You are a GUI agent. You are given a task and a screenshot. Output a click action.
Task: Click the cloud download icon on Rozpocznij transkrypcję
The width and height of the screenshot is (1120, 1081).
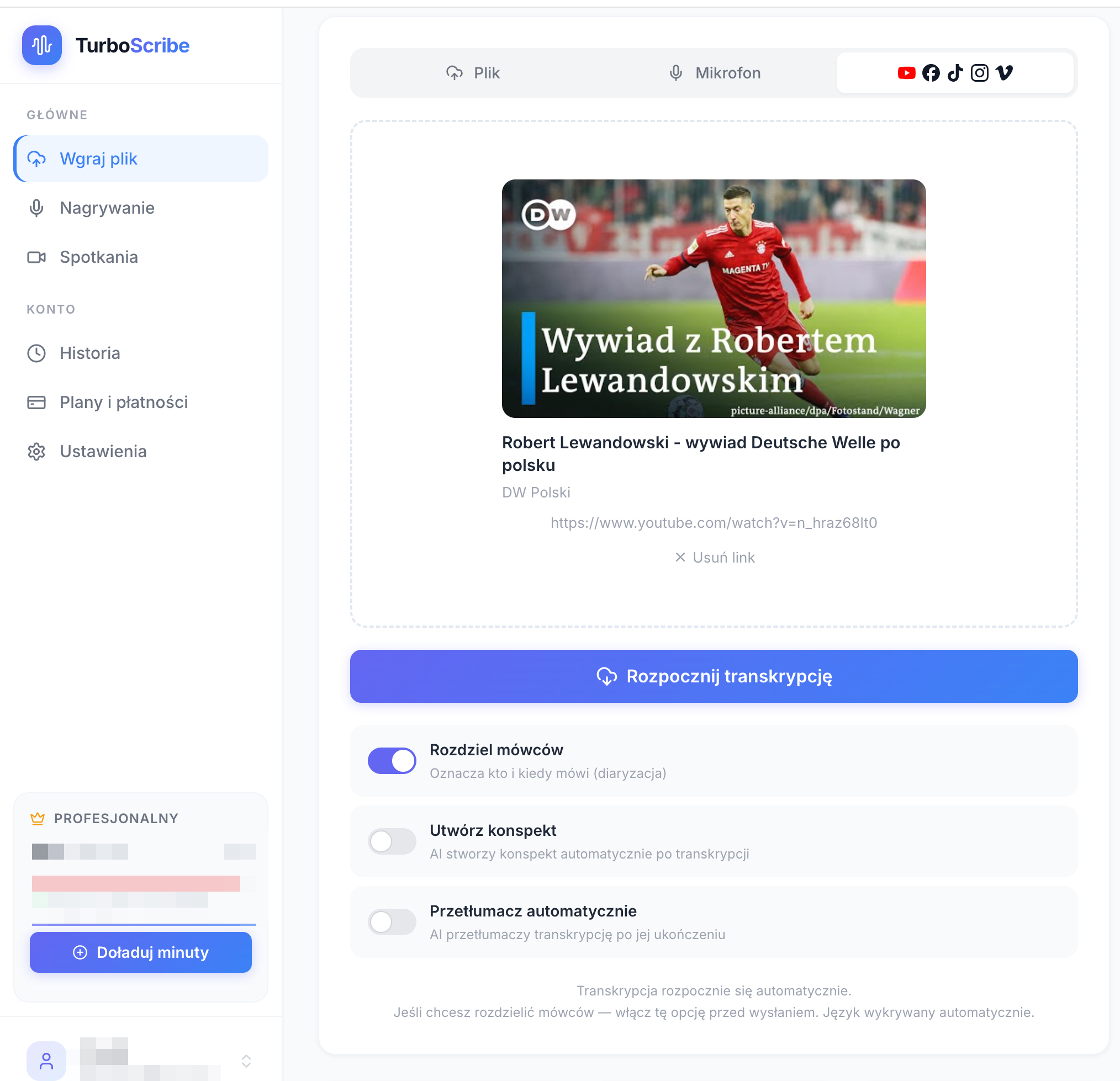pyautogui.click(x=607, y=676)
